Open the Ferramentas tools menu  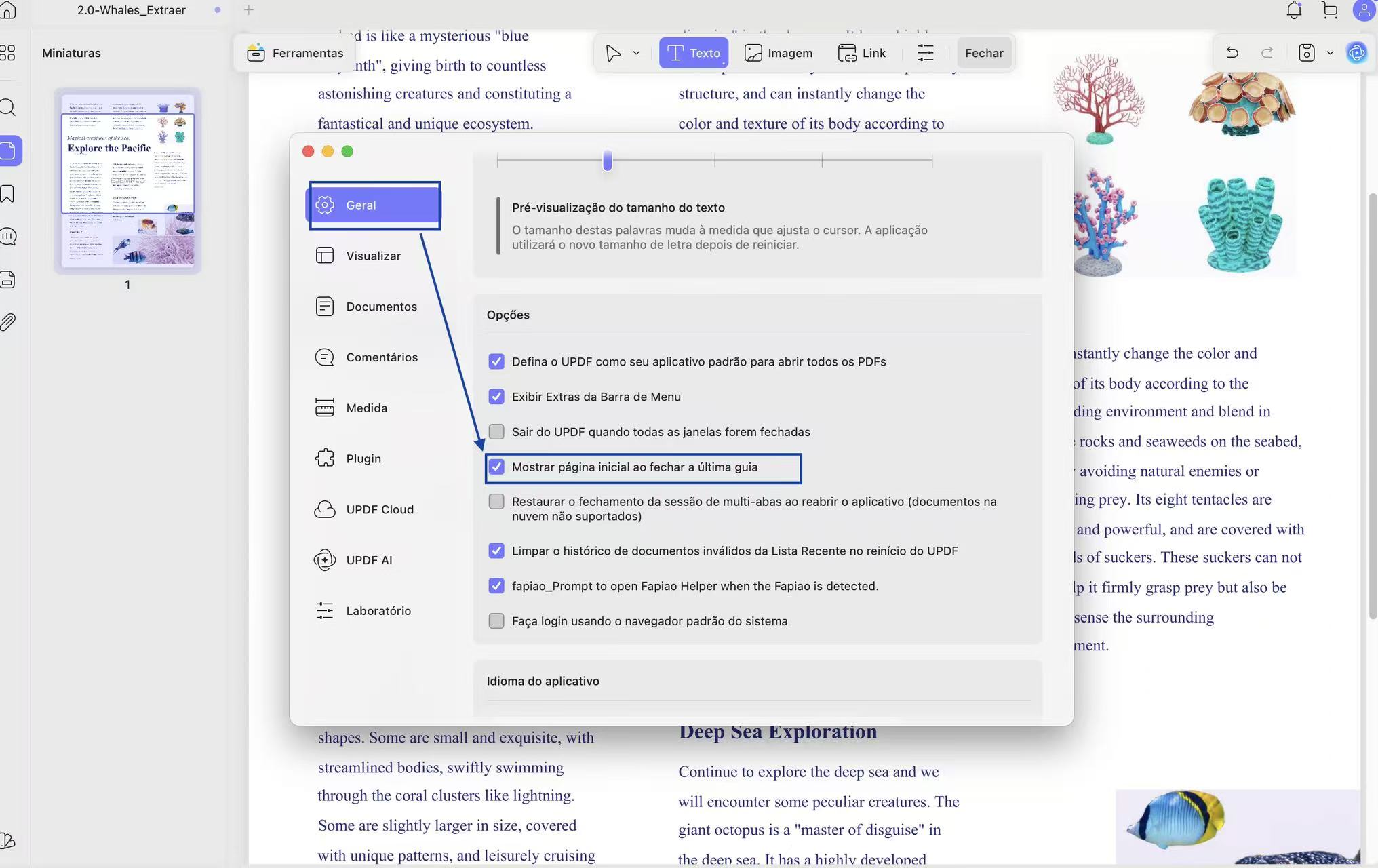(295, 53)
